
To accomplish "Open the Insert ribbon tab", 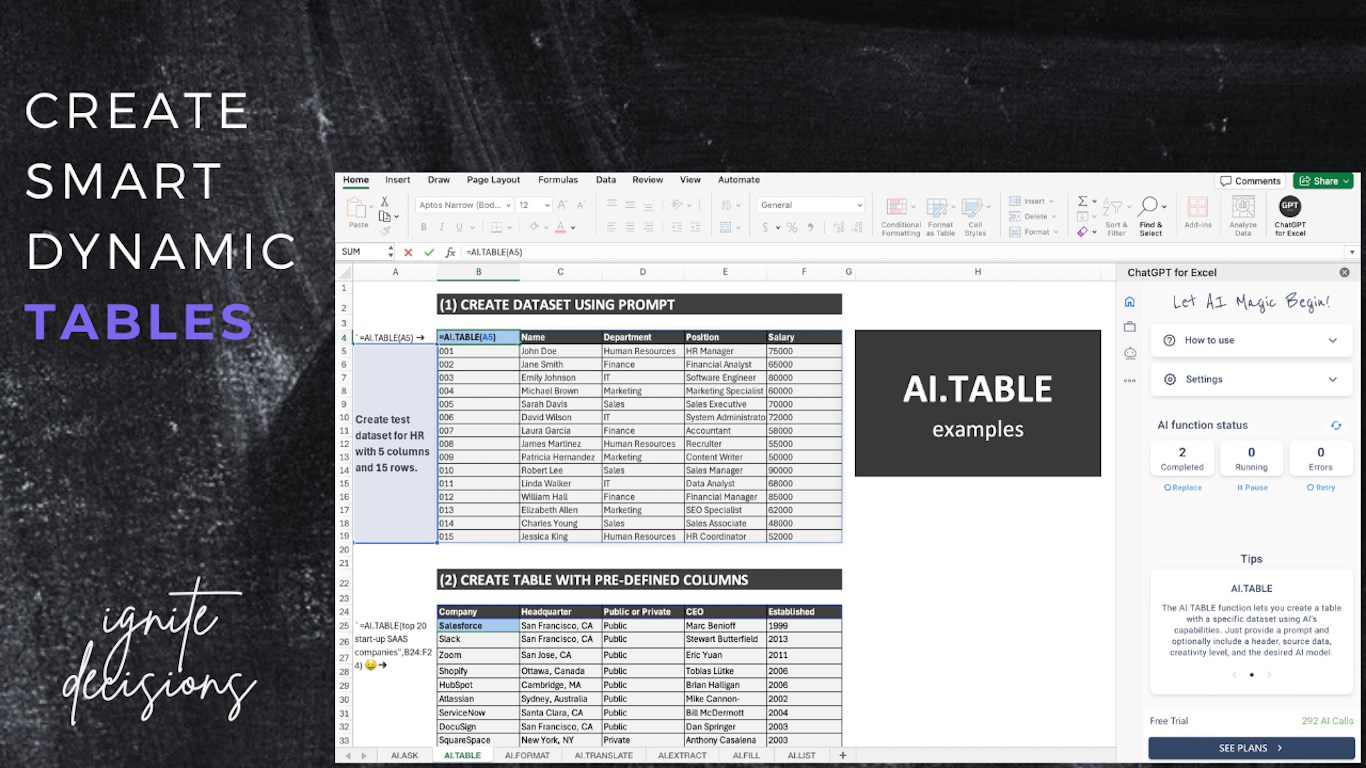I will (x=398, y=180).
